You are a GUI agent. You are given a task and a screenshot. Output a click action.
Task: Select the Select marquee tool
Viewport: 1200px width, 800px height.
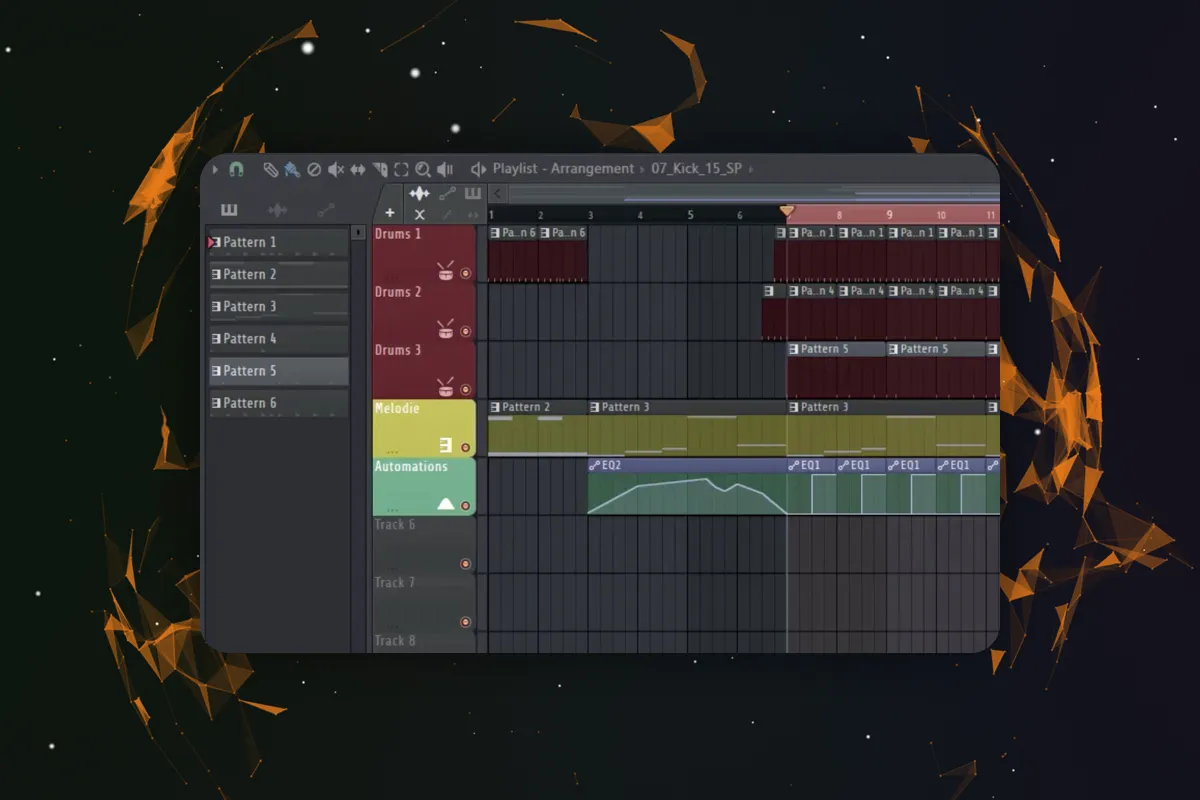click(x=401, y=169)
